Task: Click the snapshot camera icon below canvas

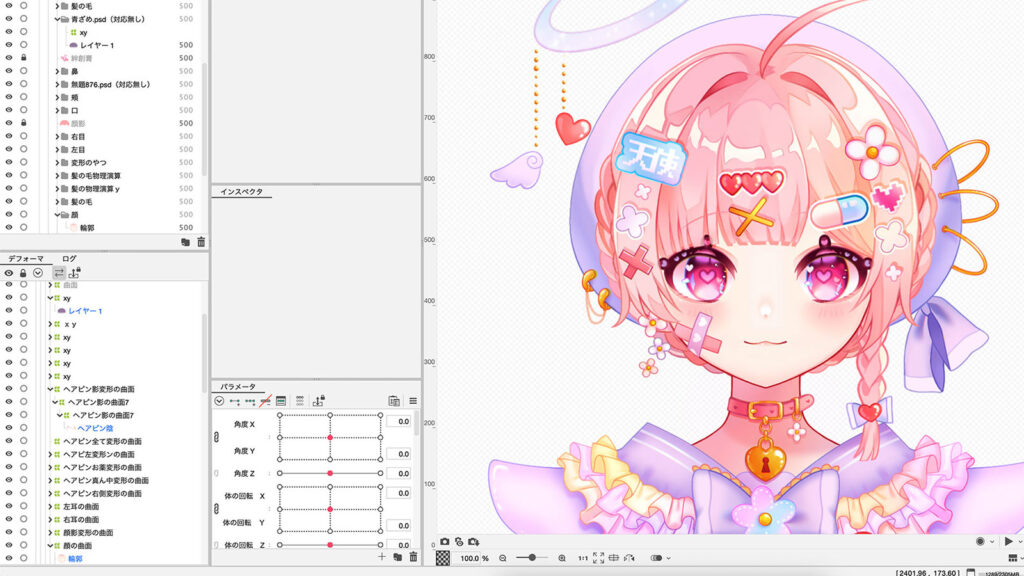Action: click(x=445, y=541)
